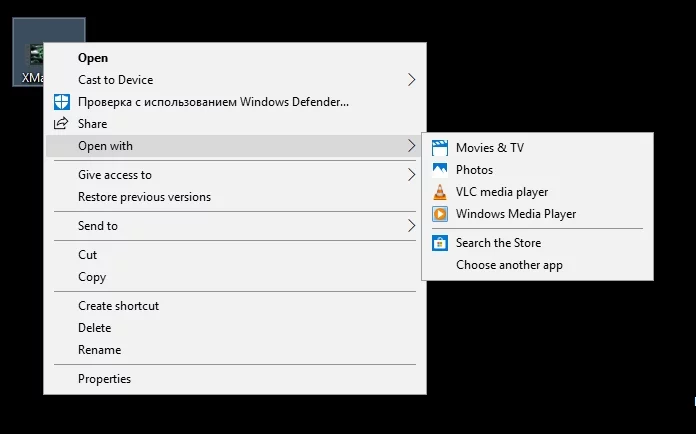This screenshot has height=434, width=696.
Task: Click Restore previous versions
Action: click(x=144, y=197)
